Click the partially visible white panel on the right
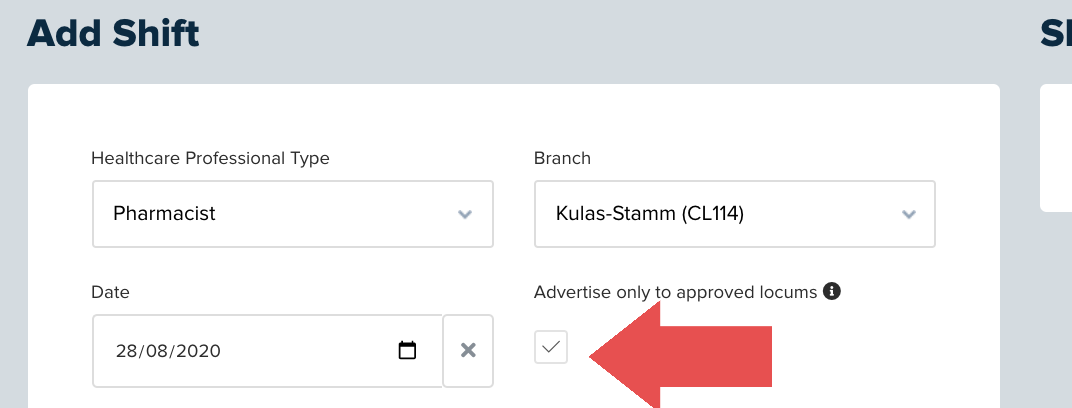This screenshot has height=408, width=1072. pos(1056,148)
